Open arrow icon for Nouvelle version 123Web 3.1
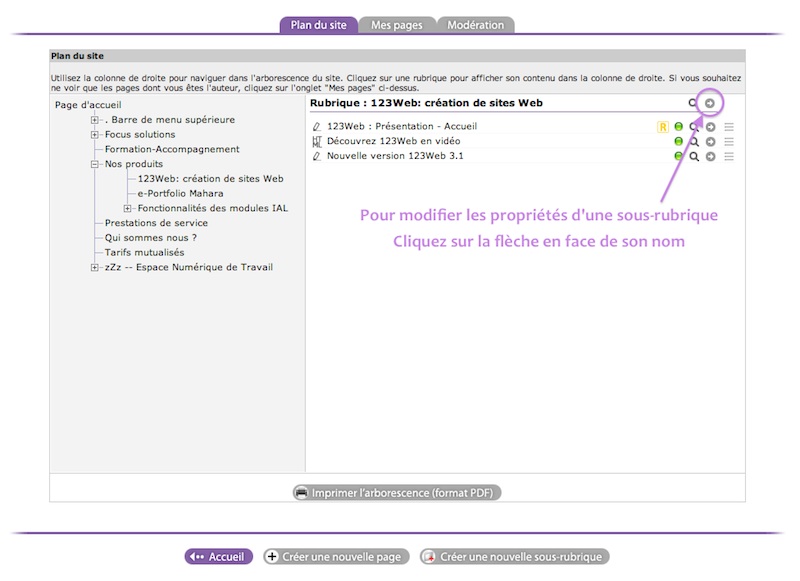 tap(710, 157)
